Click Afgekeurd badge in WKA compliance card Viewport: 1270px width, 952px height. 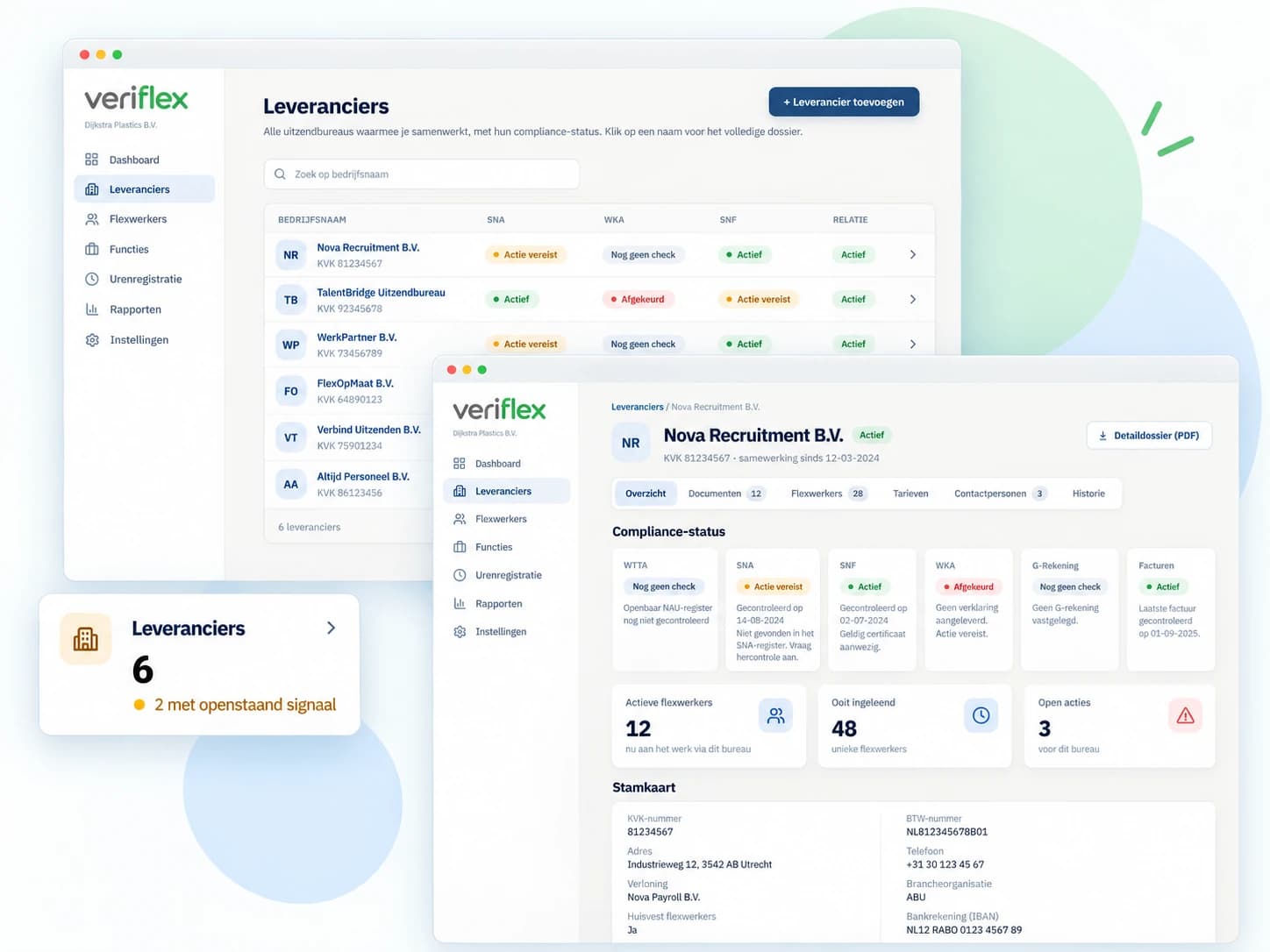pos(968,586)
